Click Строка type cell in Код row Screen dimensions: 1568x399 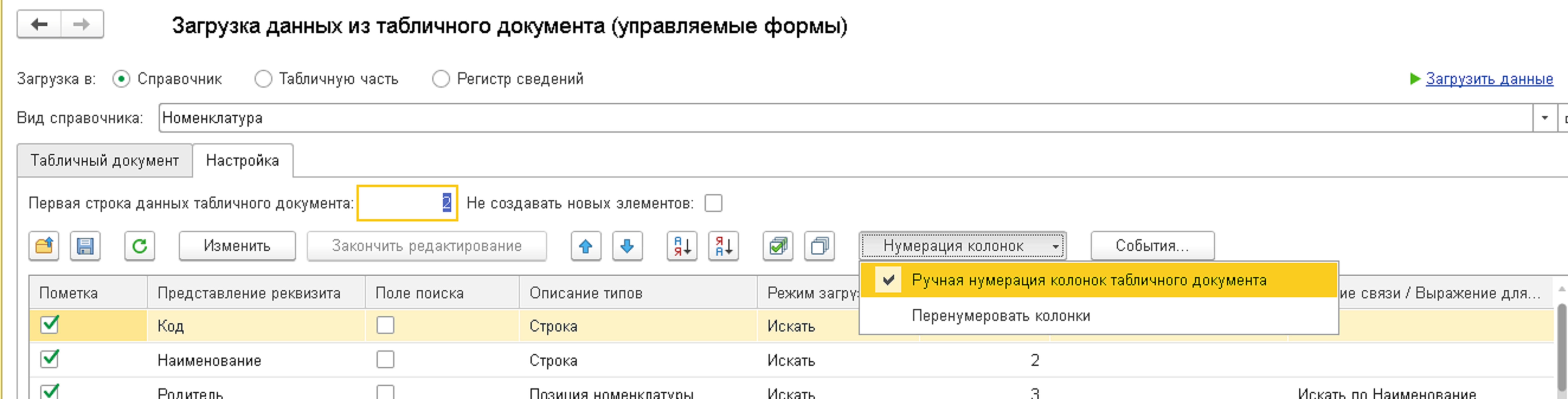[x=638, y=326]
